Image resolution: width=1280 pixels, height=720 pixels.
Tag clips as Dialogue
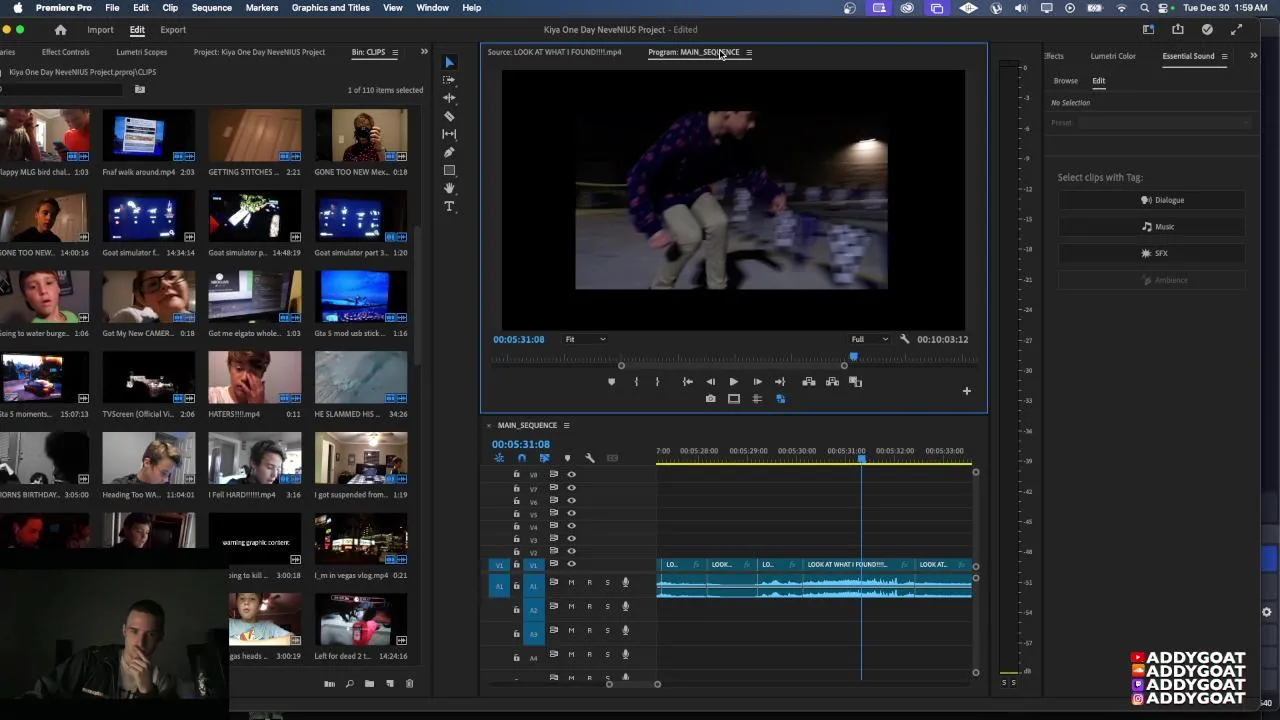[x=1153, y=200]
